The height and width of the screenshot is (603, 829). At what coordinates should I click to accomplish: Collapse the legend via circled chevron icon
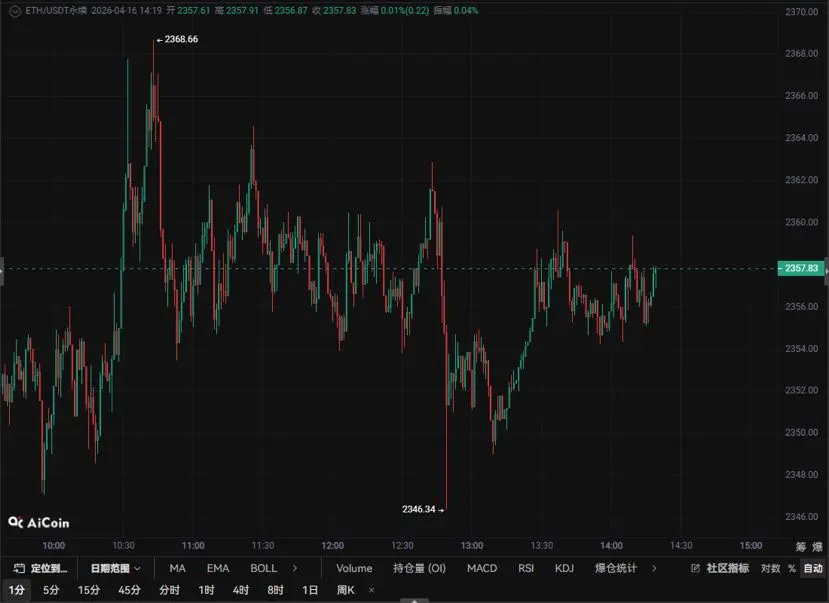[15, 11]
